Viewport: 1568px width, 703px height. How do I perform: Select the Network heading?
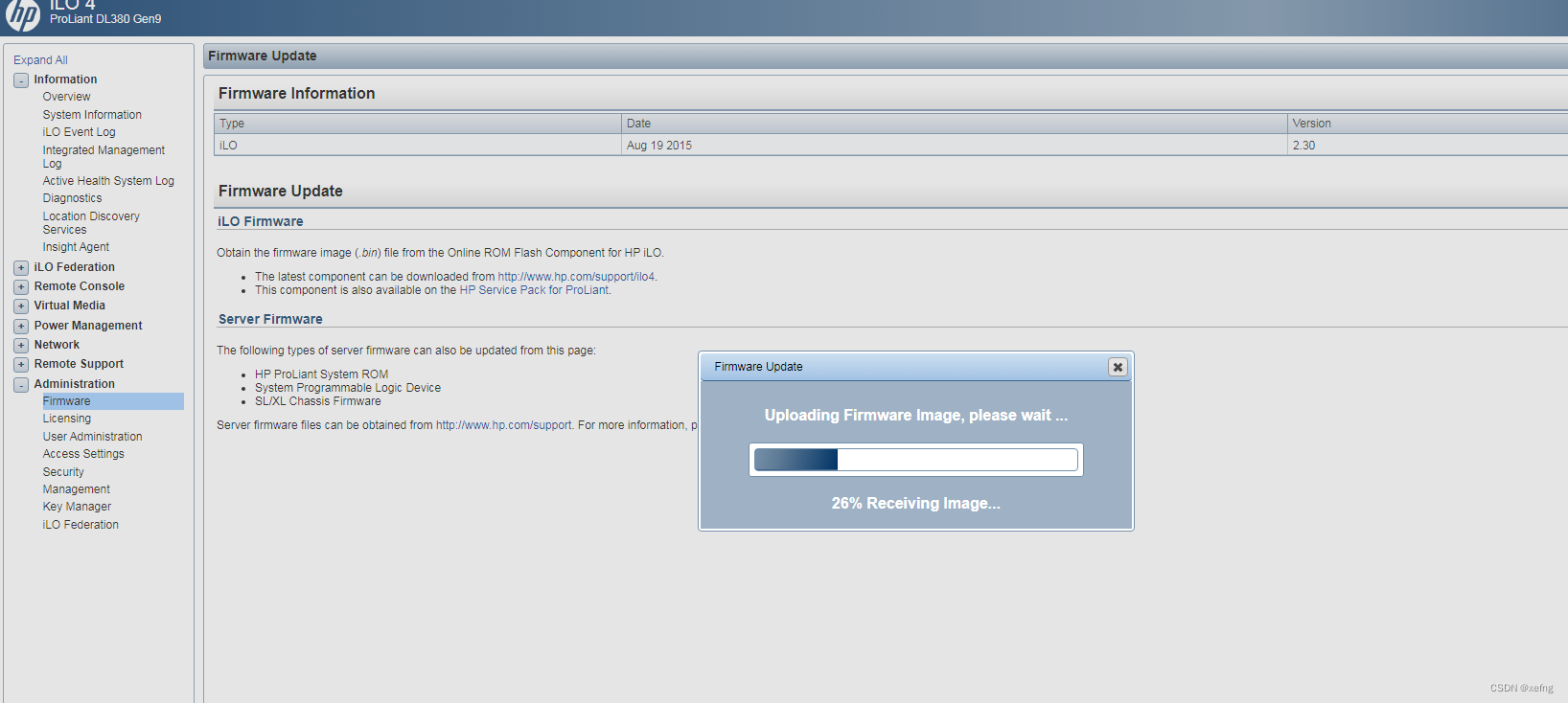57,345
